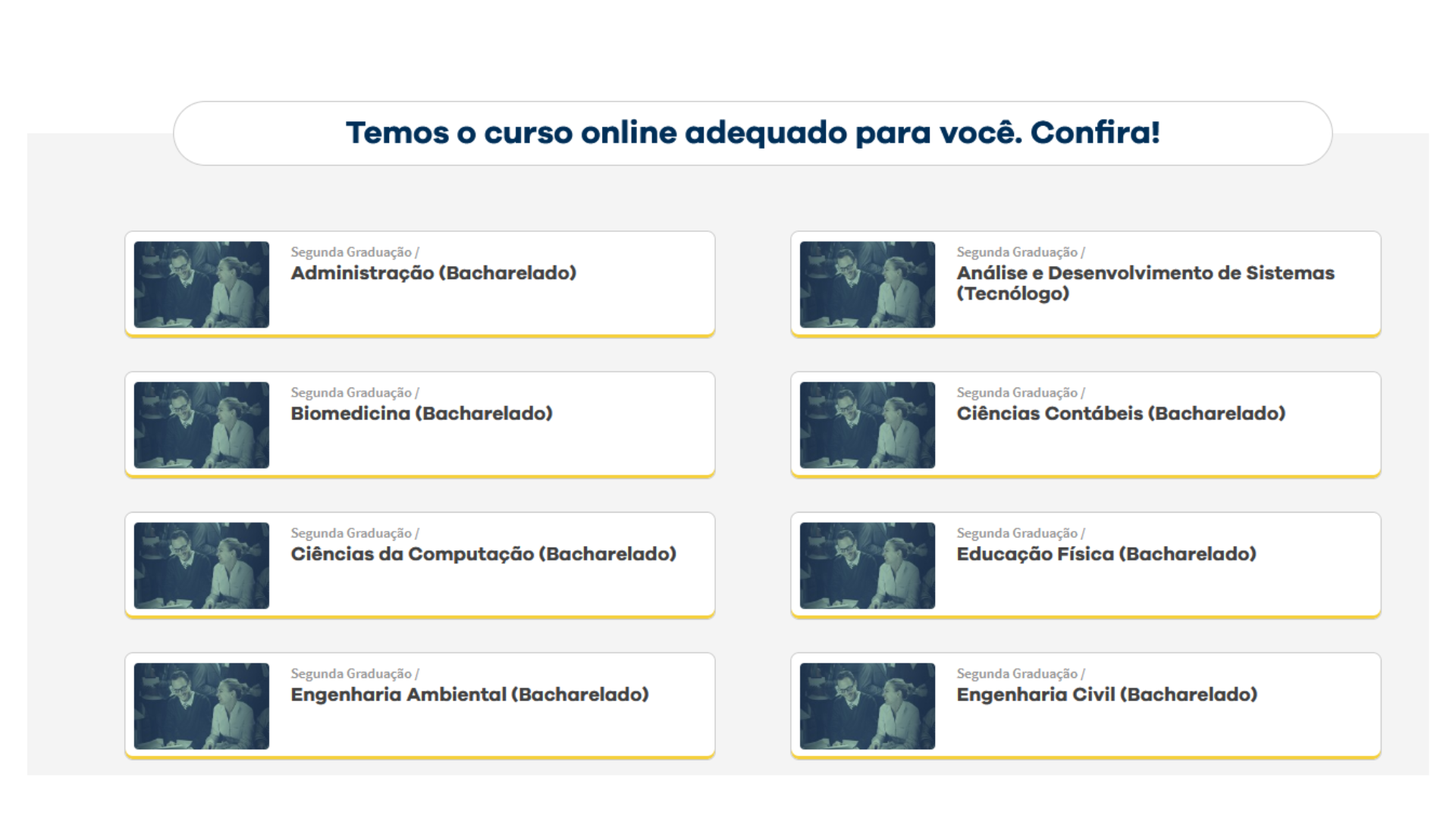
Task: Click the Análise e Desenvolvimento thumbnail image
Action: pyautogui.click(x=868, y=284)
